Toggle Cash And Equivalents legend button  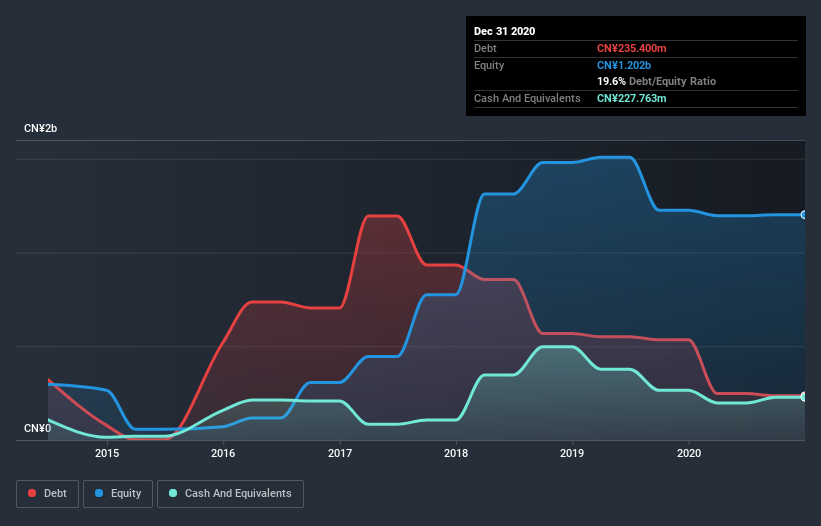pos(230,494)
